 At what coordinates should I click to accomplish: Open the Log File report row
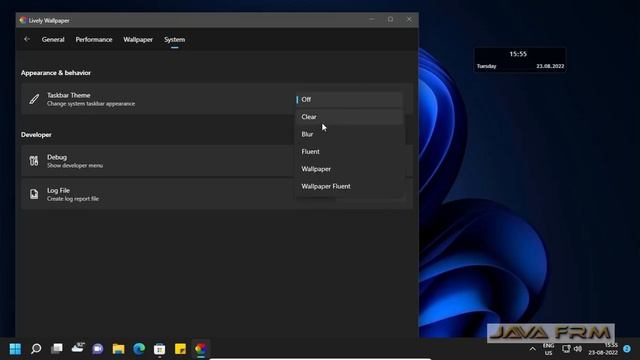pos(217,194)
